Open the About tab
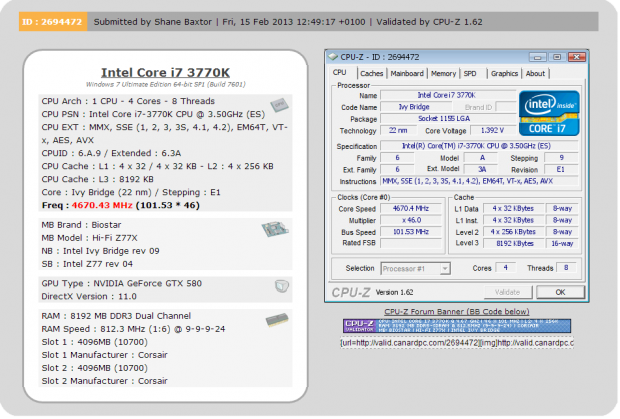Image resolution: width=620 pixels, height=419 pixels. point(535,74)
